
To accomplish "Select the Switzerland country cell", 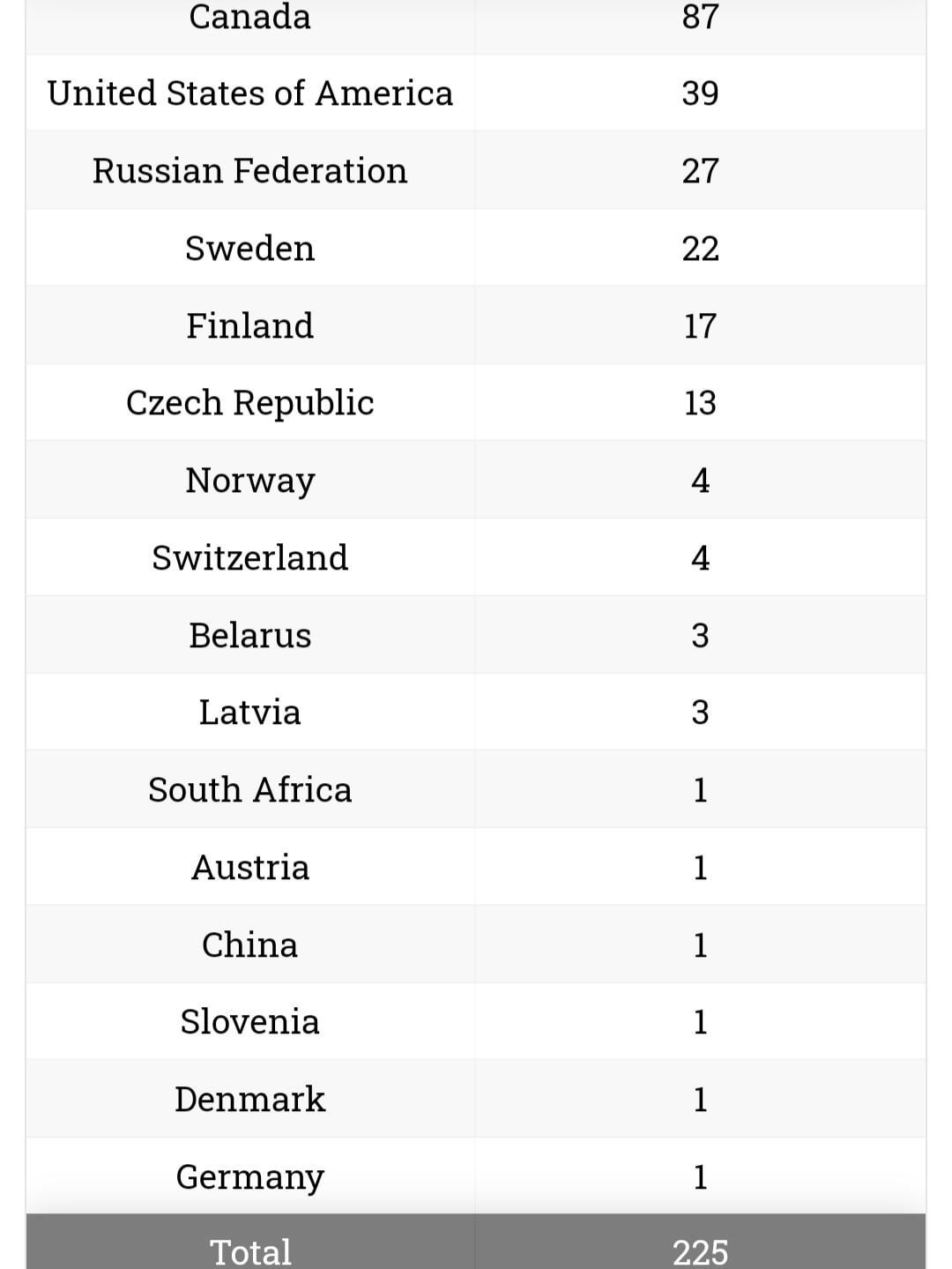I will click(249, 558).
